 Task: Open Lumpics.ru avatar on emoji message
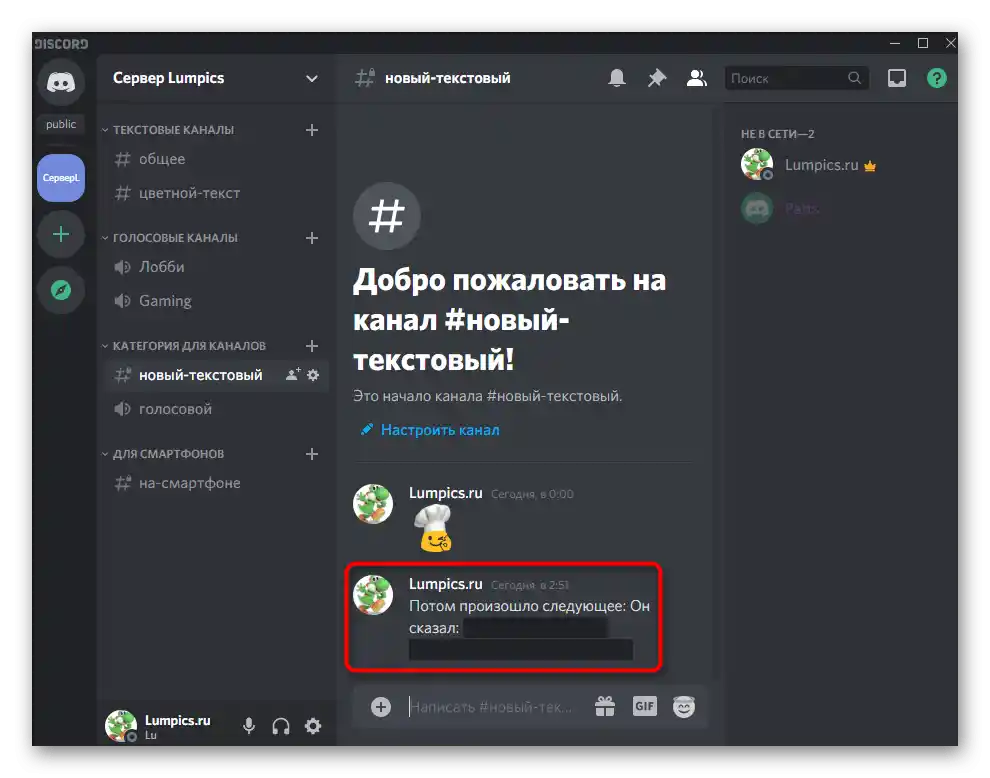click(373, 504)
